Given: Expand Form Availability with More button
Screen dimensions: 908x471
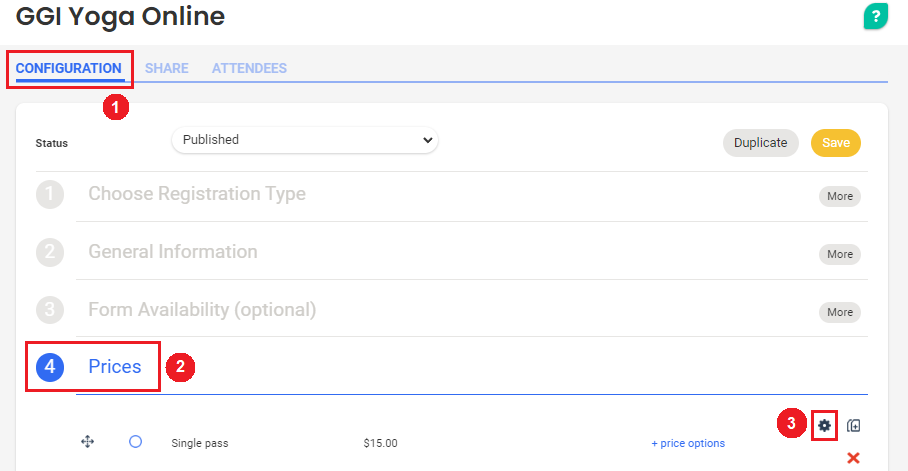Looking at the screenshot, I should pos(840,312).
